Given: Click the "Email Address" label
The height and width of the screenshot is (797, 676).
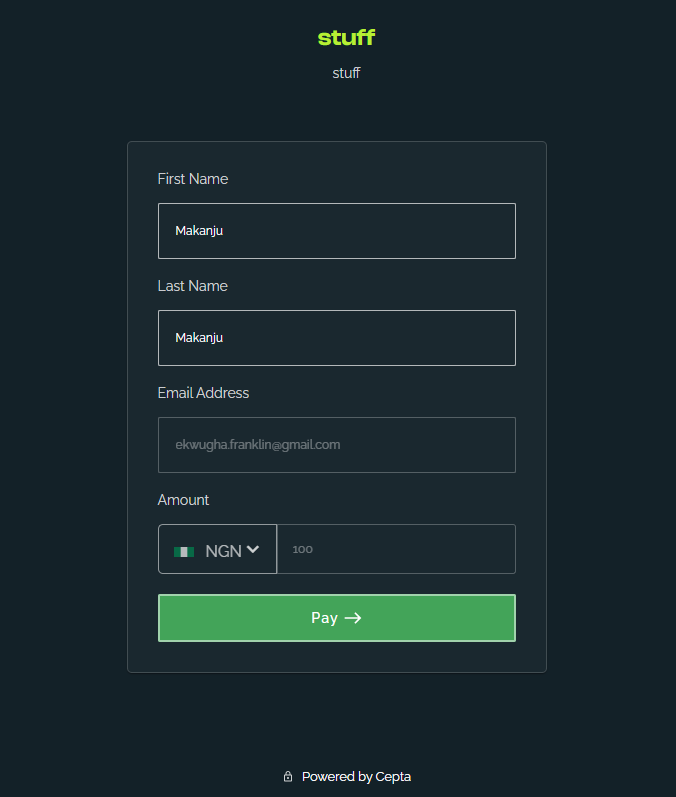Looking at the screenshot, I should (x=203, y=393).
